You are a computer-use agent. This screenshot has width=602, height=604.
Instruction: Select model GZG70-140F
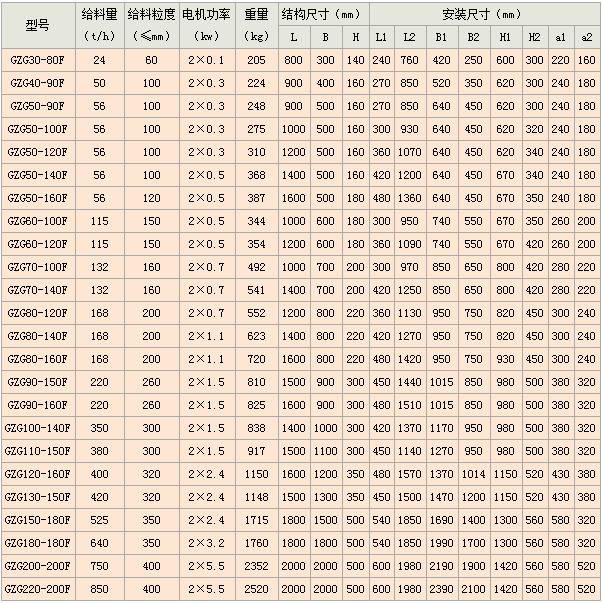click(38, 290)
